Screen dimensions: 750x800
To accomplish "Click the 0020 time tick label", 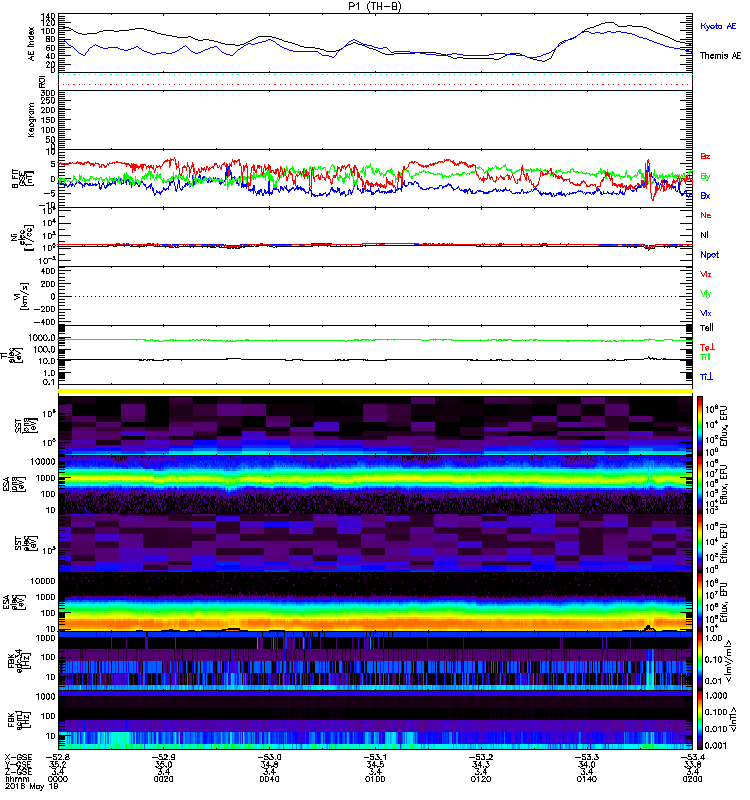I will (163, 779).
